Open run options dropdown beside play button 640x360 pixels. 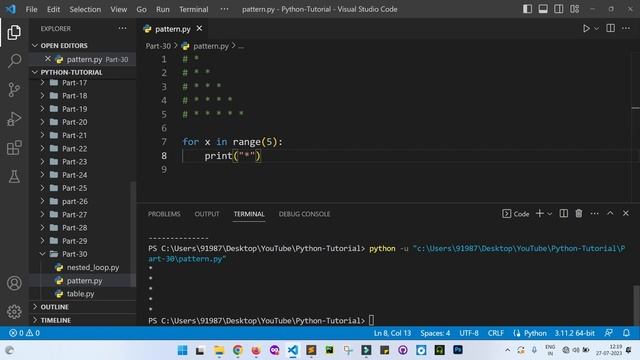tap(596, 29)
